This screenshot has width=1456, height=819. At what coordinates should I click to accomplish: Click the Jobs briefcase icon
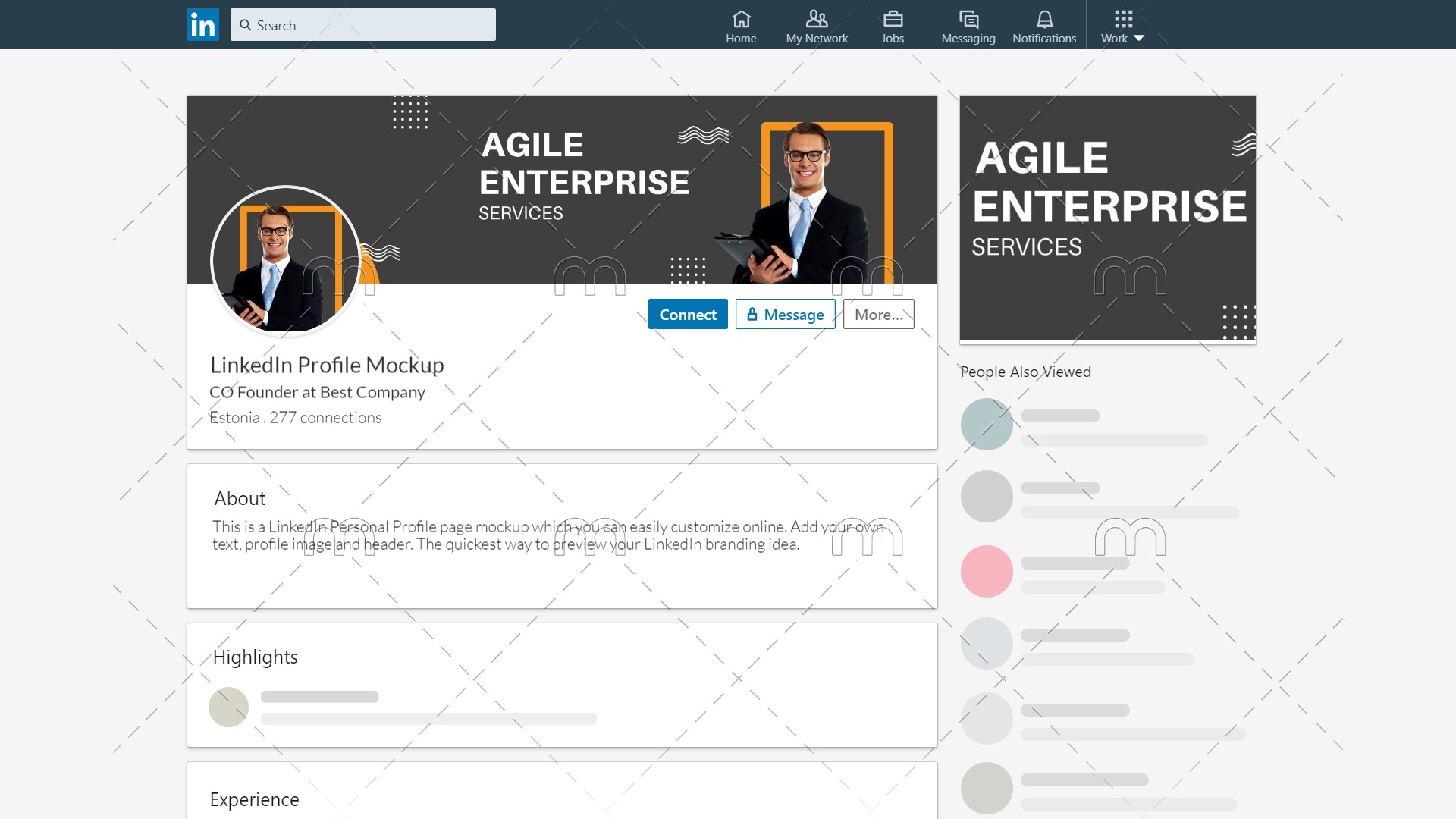893,19
